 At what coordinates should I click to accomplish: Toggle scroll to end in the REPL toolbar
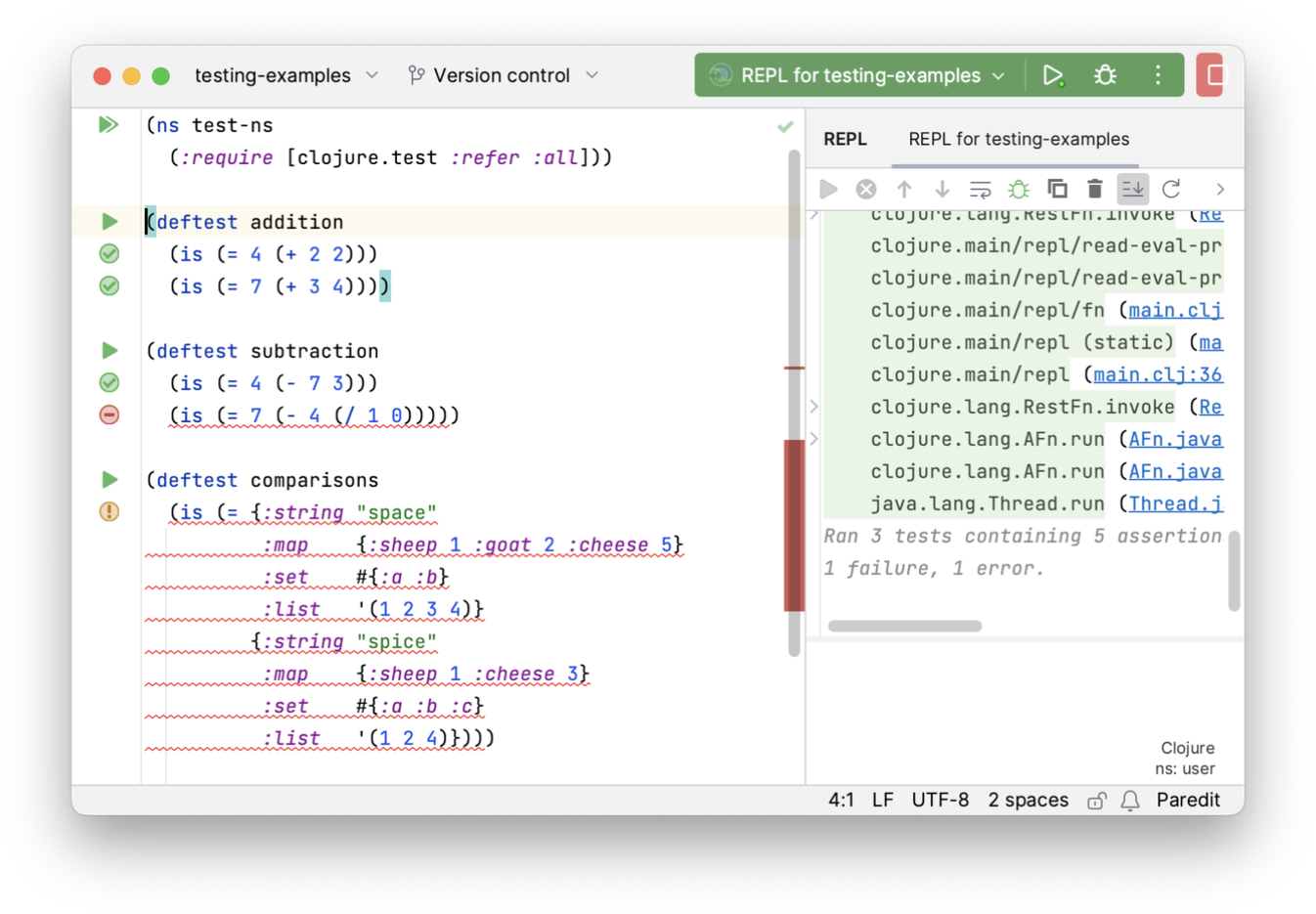point(1132,189)
